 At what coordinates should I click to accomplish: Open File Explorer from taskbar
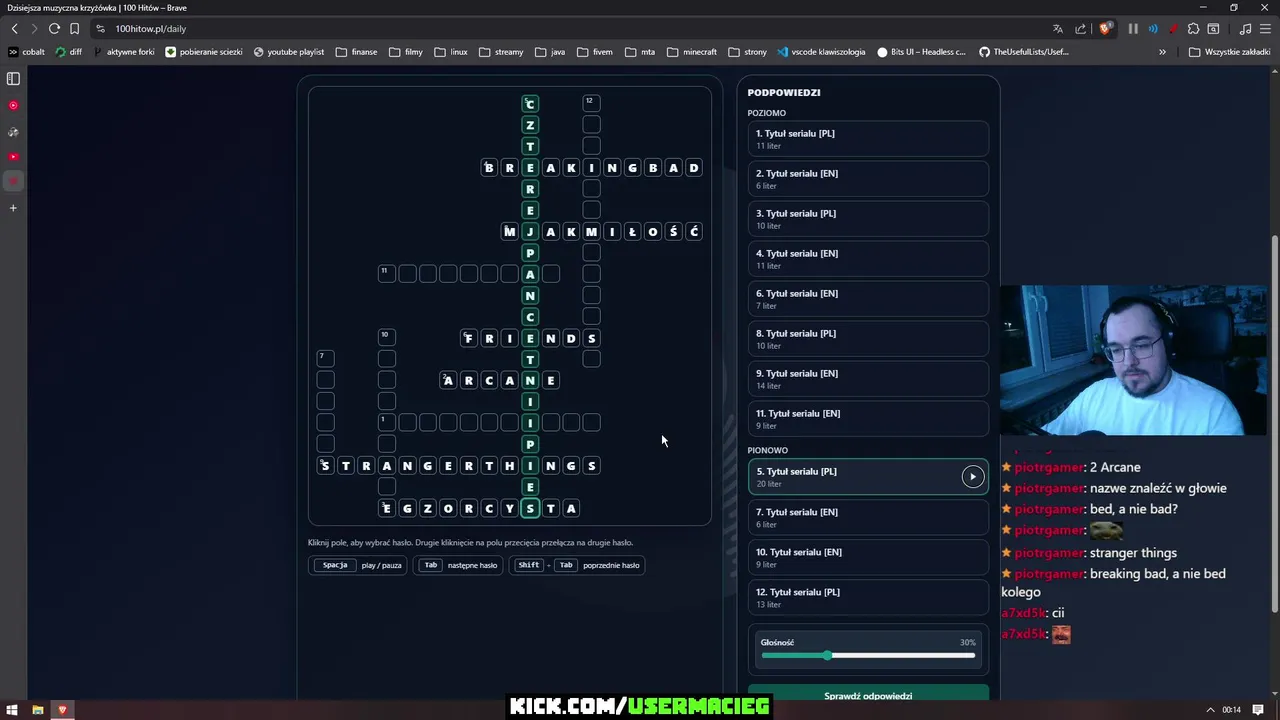pyautogui.click(x=38, y=710)
